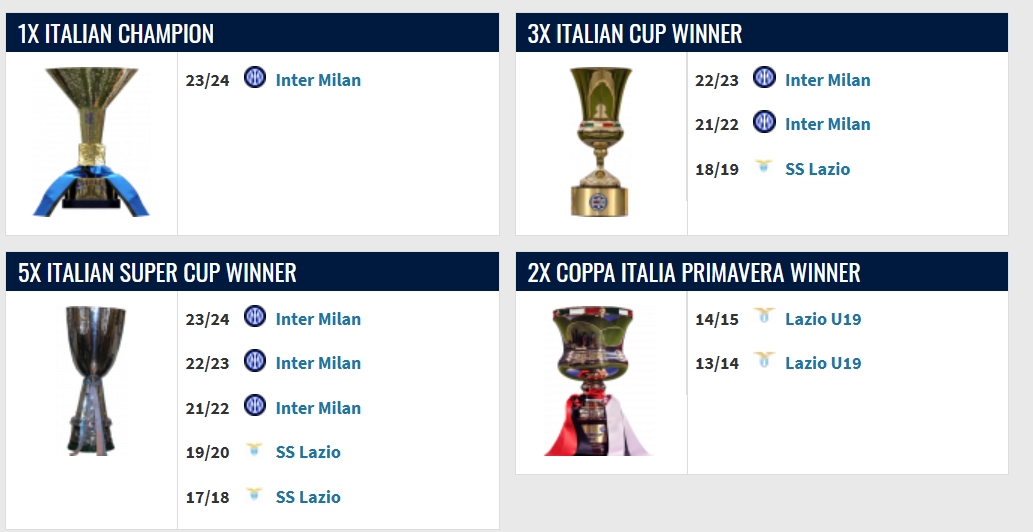Click the Coppa Italia trophy image

point(600,141)
